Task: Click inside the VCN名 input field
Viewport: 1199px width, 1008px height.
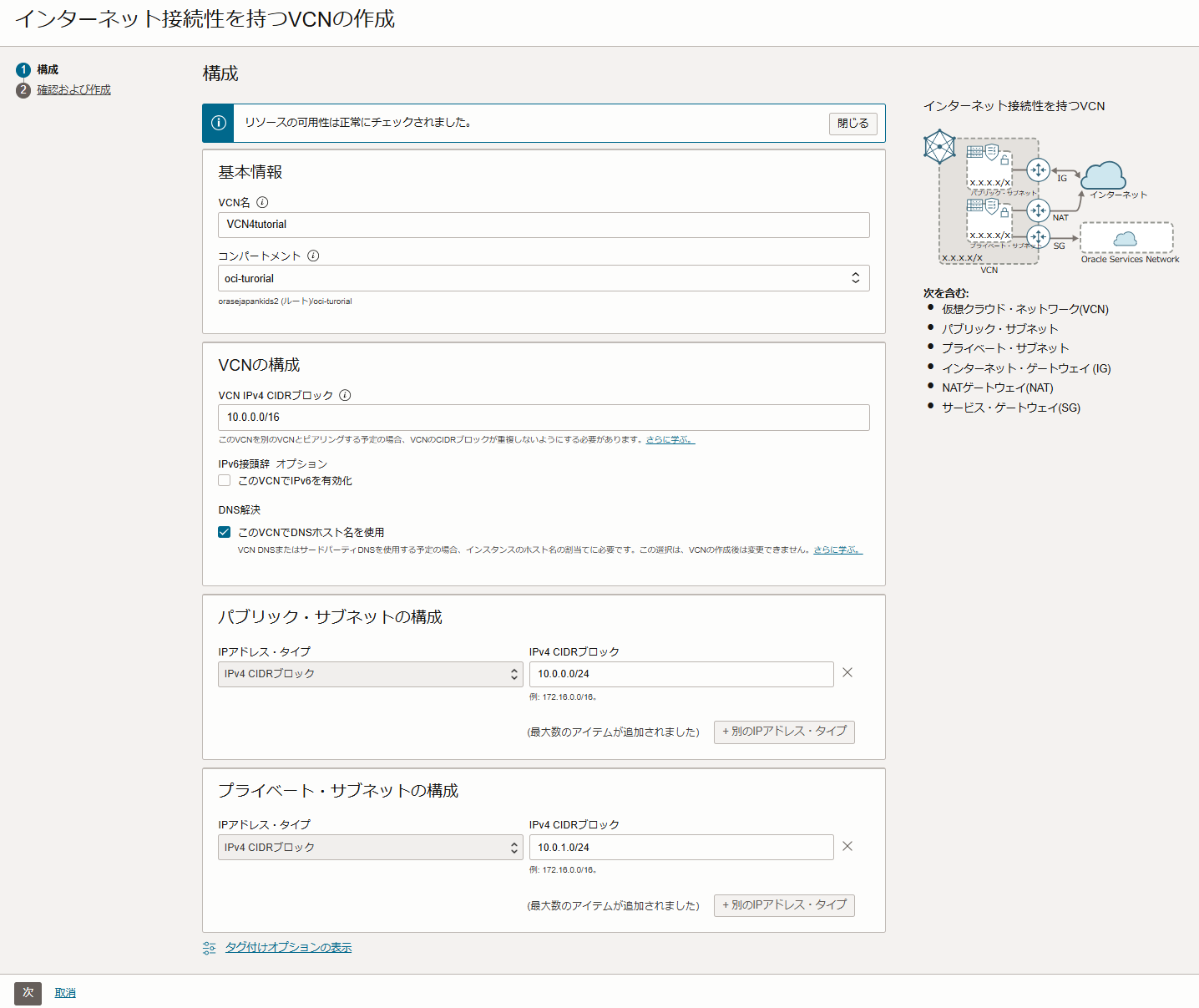Action: 544,225
